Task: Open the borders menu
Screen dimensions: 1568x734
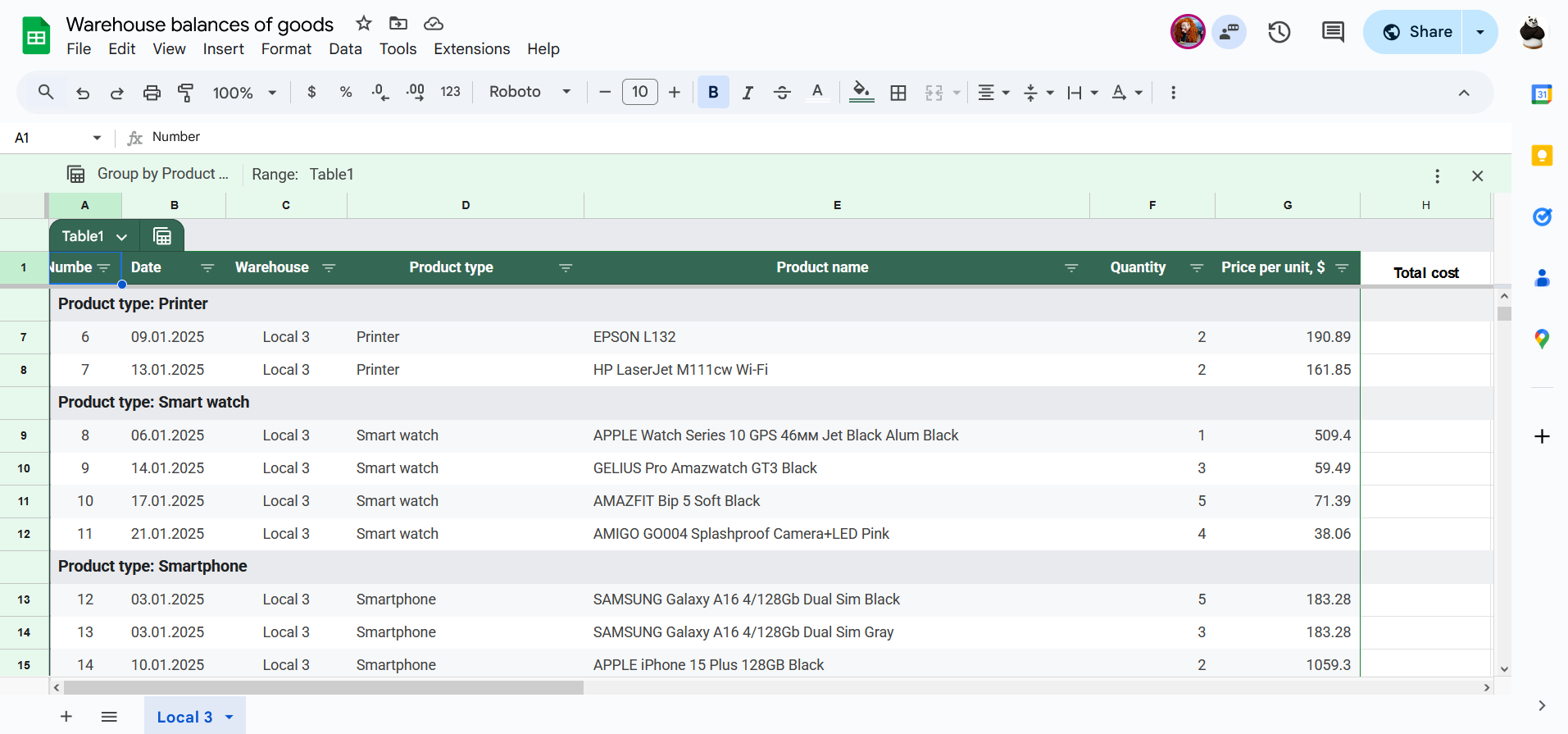Action: (x=898, y=93)
